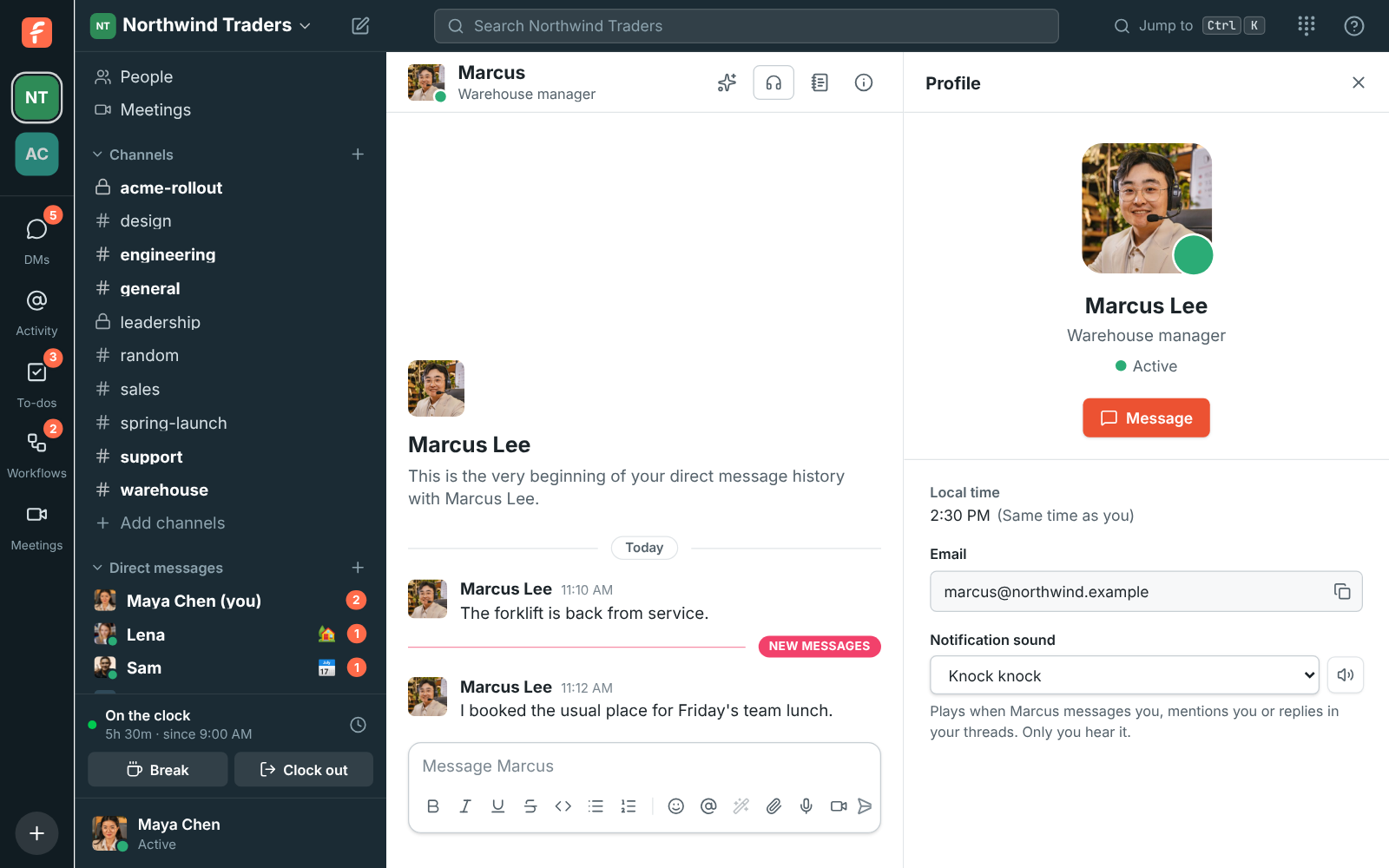This screenshot has width=1389, height=868.
Task: Attach a file with the paperclip icon
Action: [x=773, y=806]
